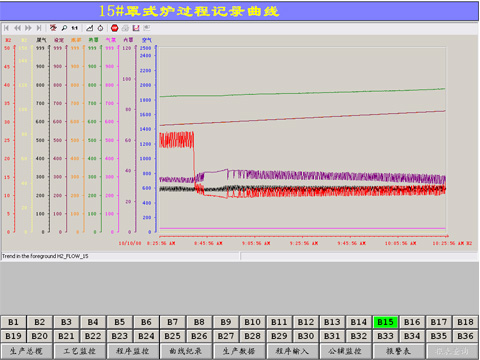Jump to first data record in trend
Screen dimensions: 480x360
(x=6, y=28)
